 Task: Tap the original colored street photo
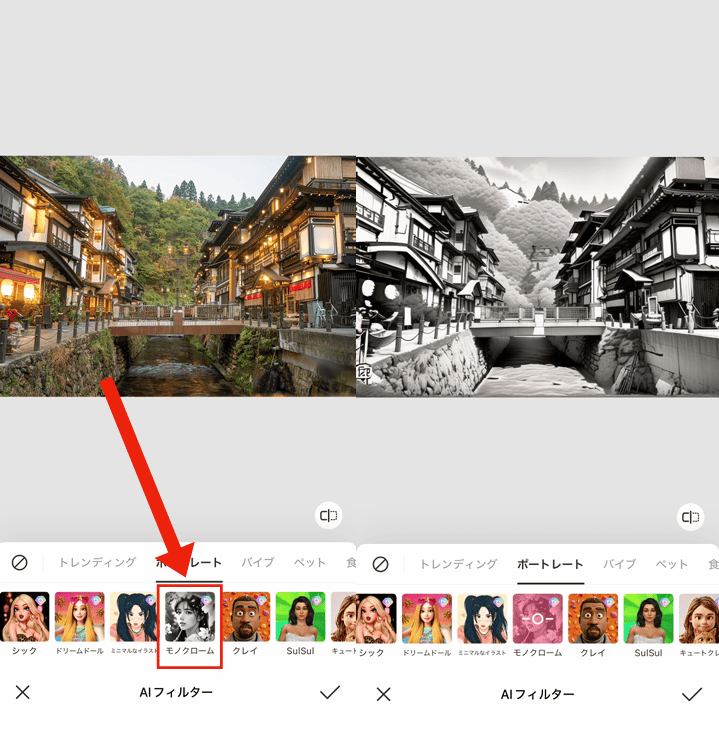point(178,276)
